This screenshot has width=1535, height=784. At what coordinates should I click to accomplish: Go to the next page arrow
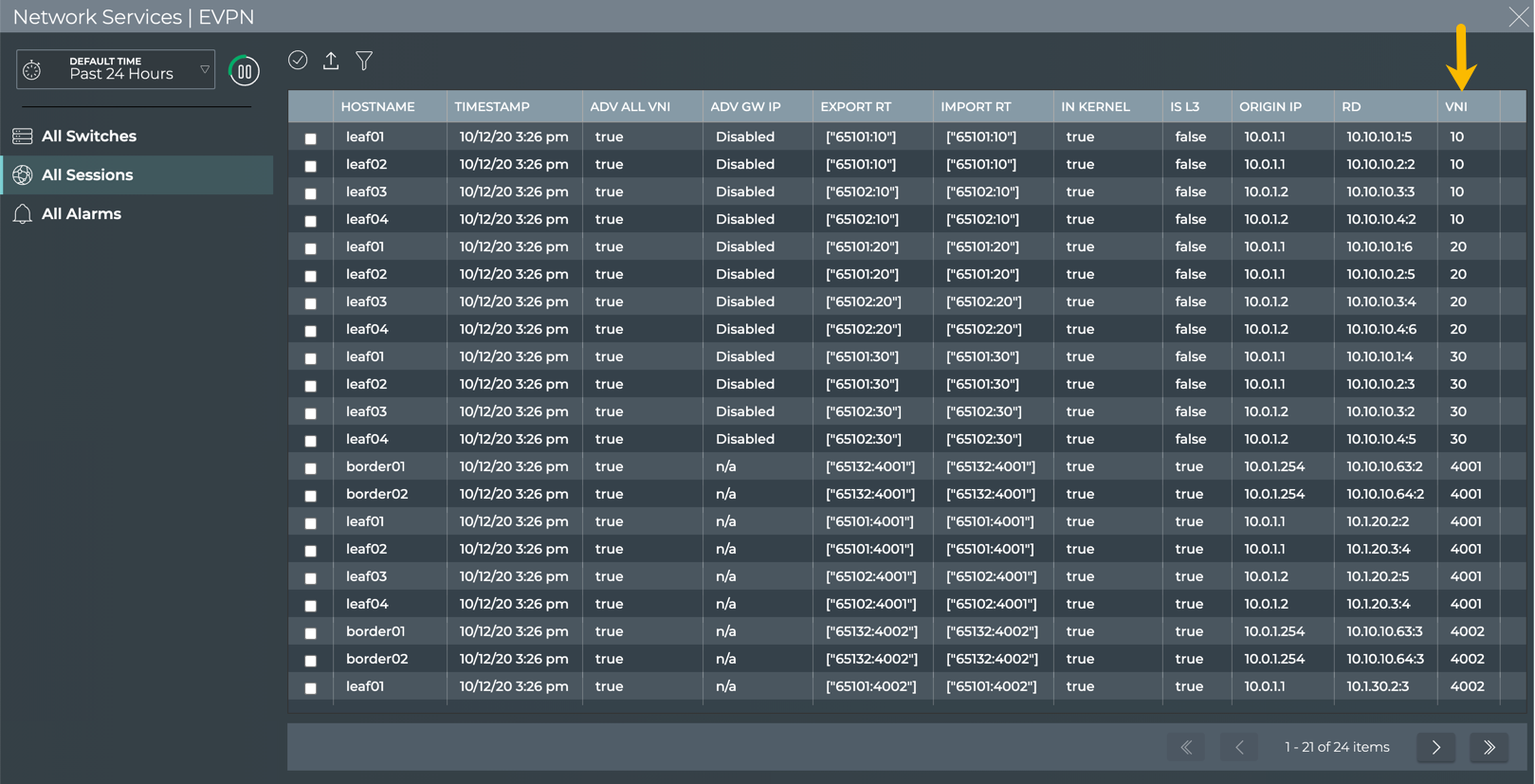click(x=1435, y=747)
